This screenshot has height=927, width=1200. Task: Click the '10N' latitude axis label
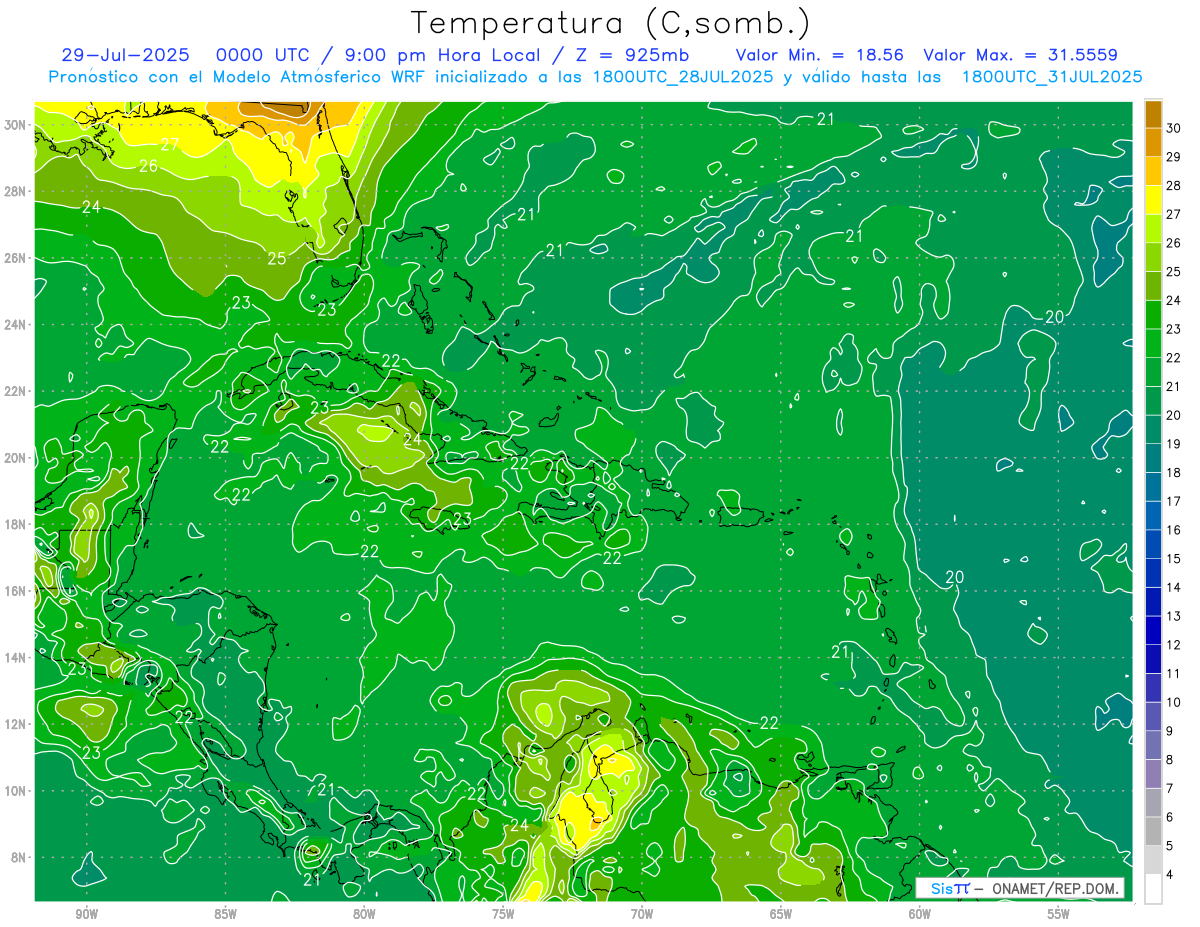15,791
